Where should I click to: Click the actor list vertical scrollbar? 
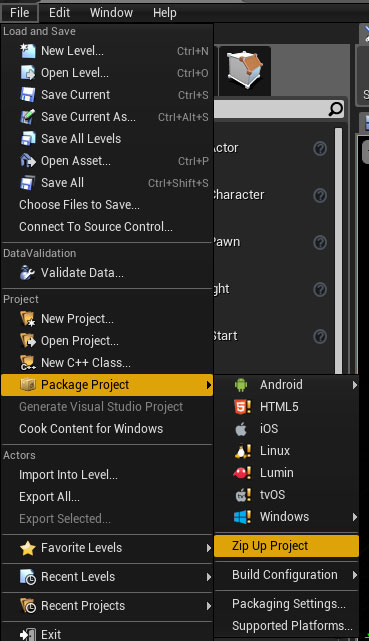pos(338,249)
